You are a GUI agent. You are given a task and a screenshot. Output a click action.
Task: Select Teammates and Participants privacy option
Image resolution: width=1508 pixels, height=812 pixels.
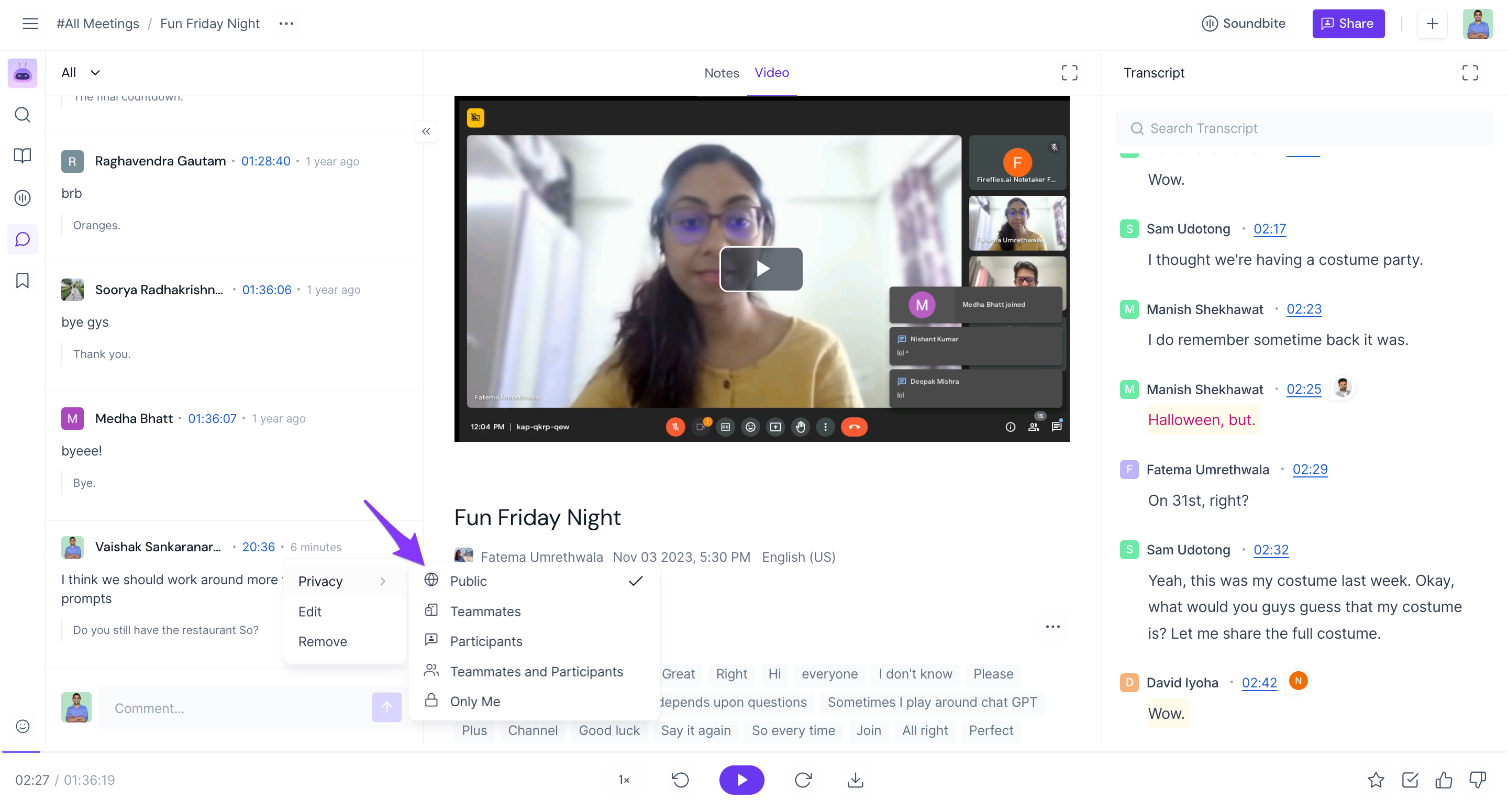coord(536,671)
